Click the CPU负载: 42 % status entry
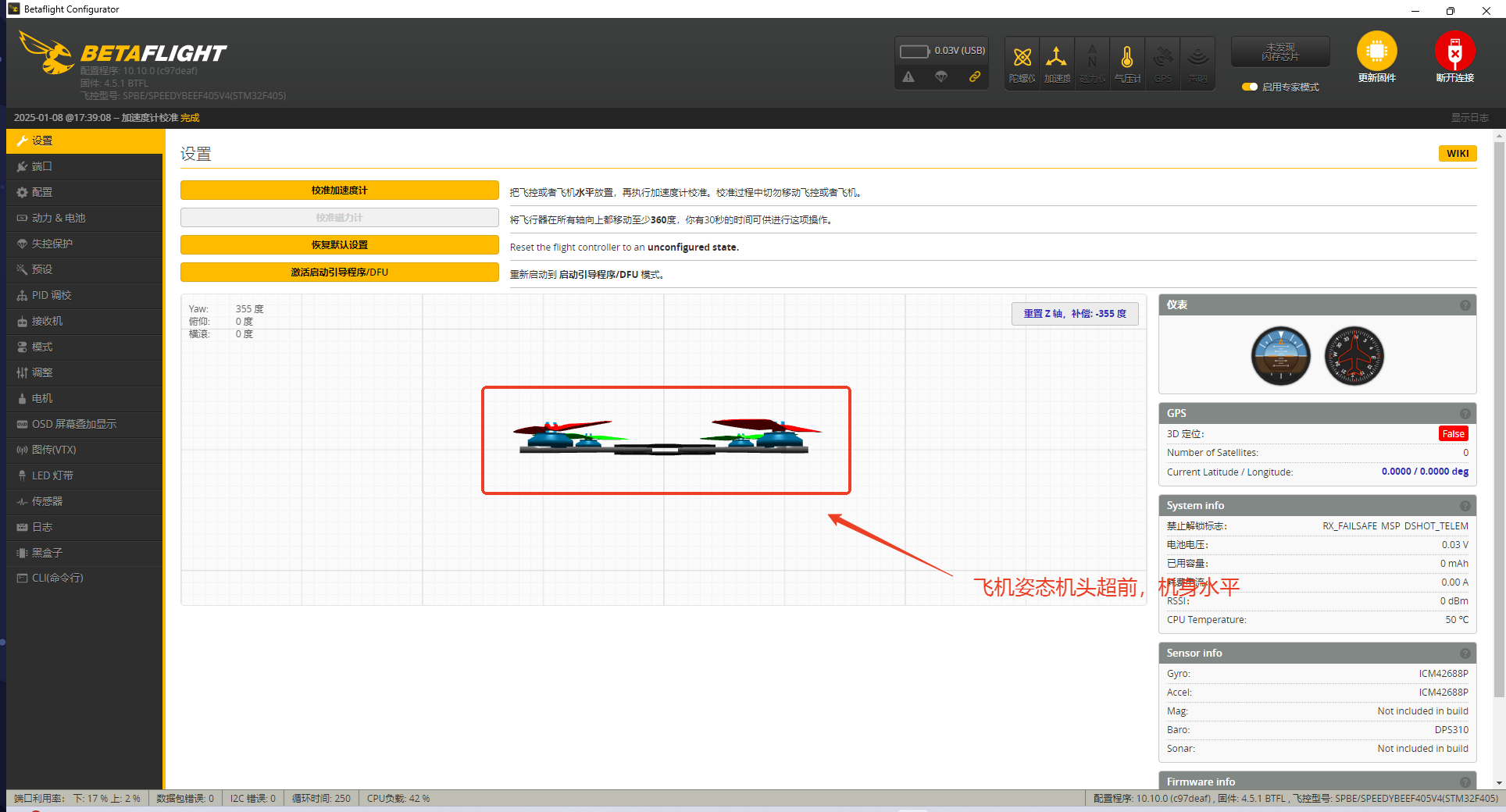The height and width of the screenshot is (812, 1506). (398, 799)
